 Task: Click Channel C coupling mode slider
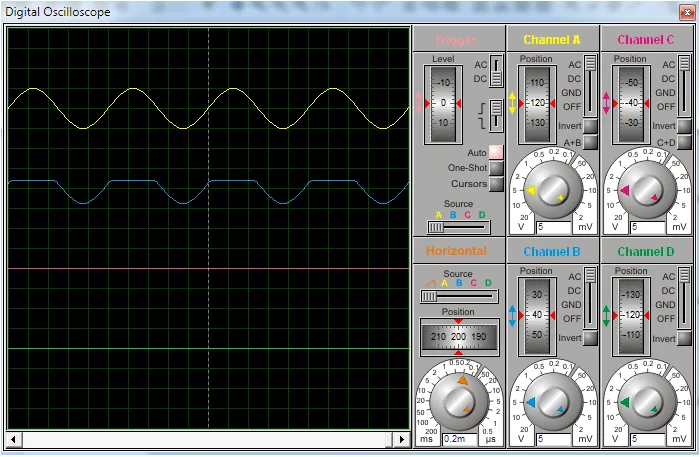coord(684,86)
